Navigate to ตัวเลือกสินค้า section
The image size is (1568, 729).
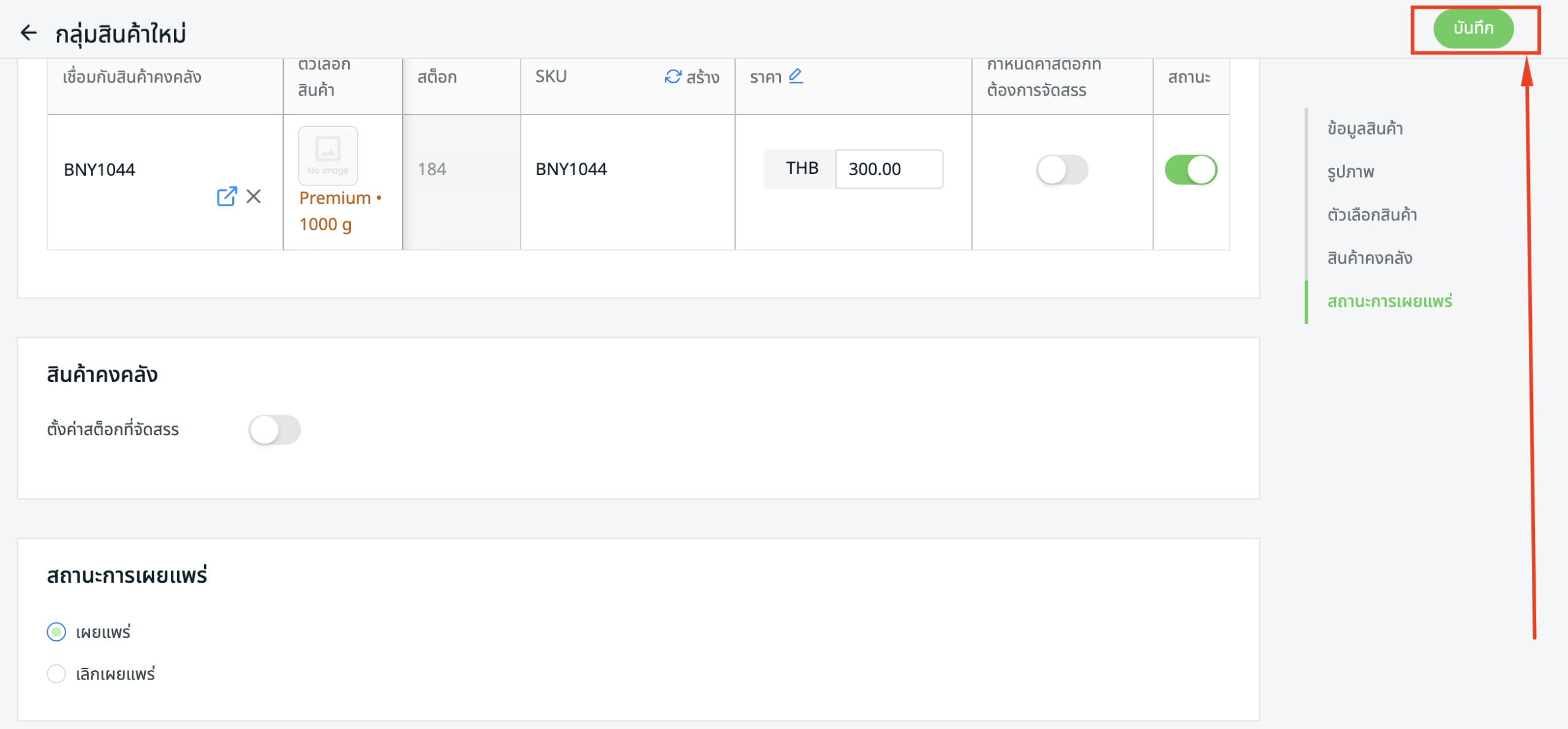(x=1372, y=215)
